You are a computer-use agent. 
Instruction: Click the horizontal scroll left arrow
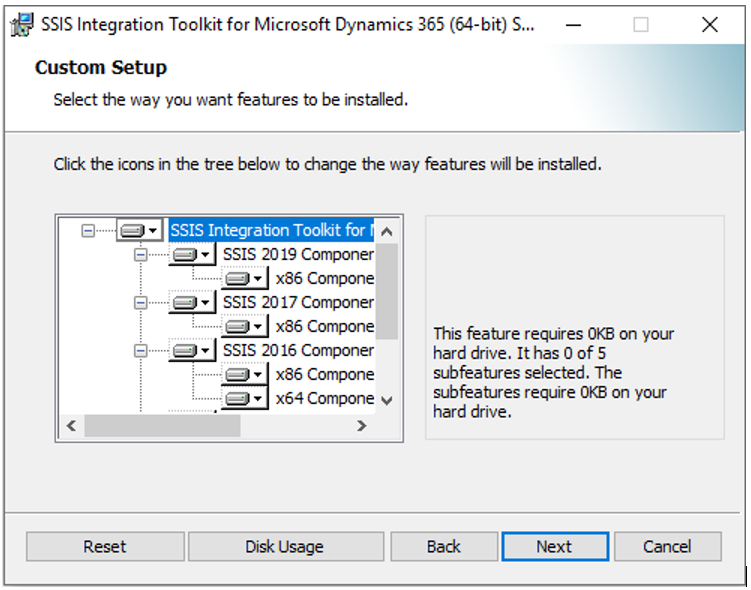click(71, 426)
